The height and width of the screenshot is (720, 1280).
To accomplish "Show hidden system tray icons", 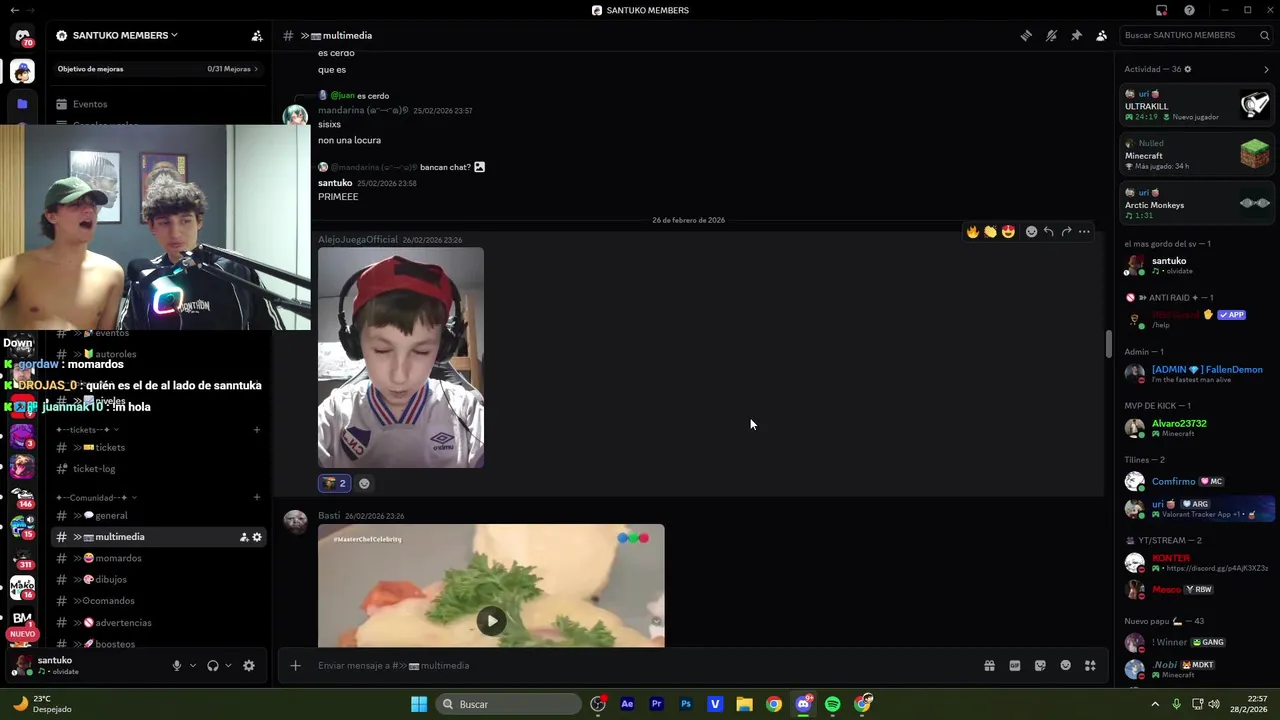I will pos(1155,704).
